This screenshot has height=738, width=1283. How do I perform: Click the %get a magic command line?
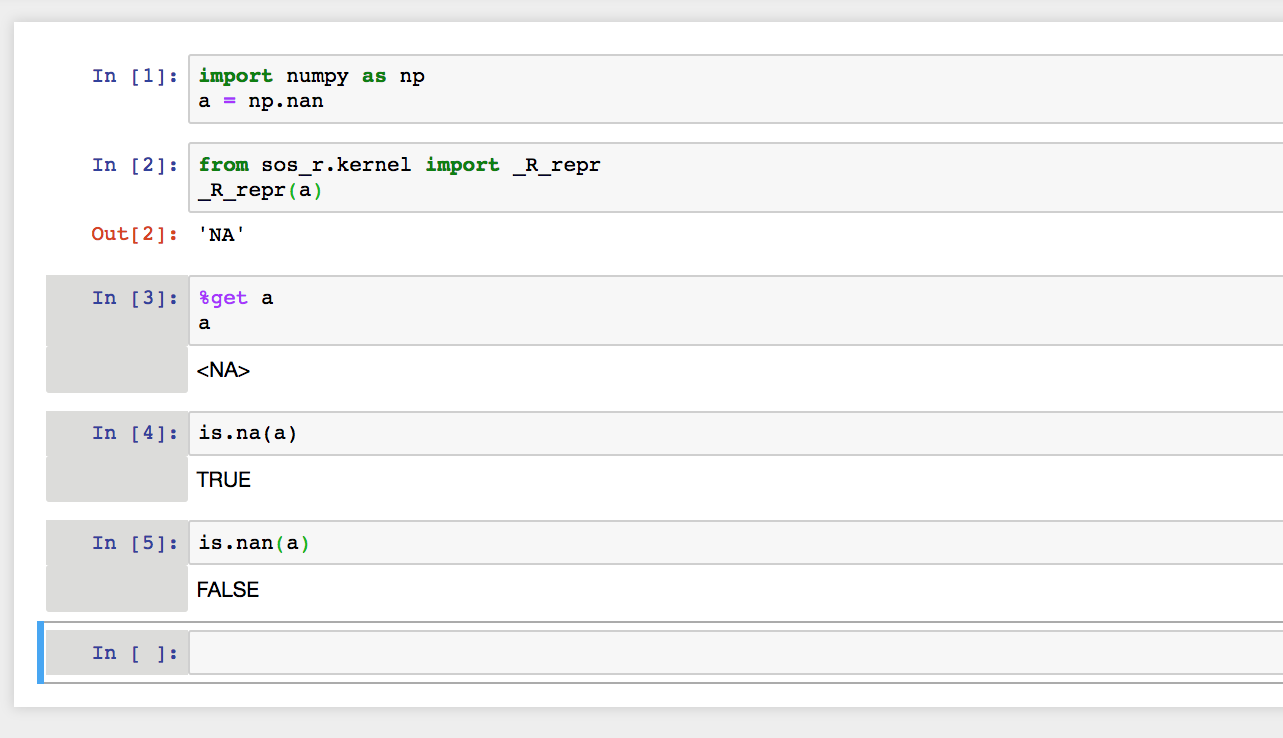[x=235, y=297]
